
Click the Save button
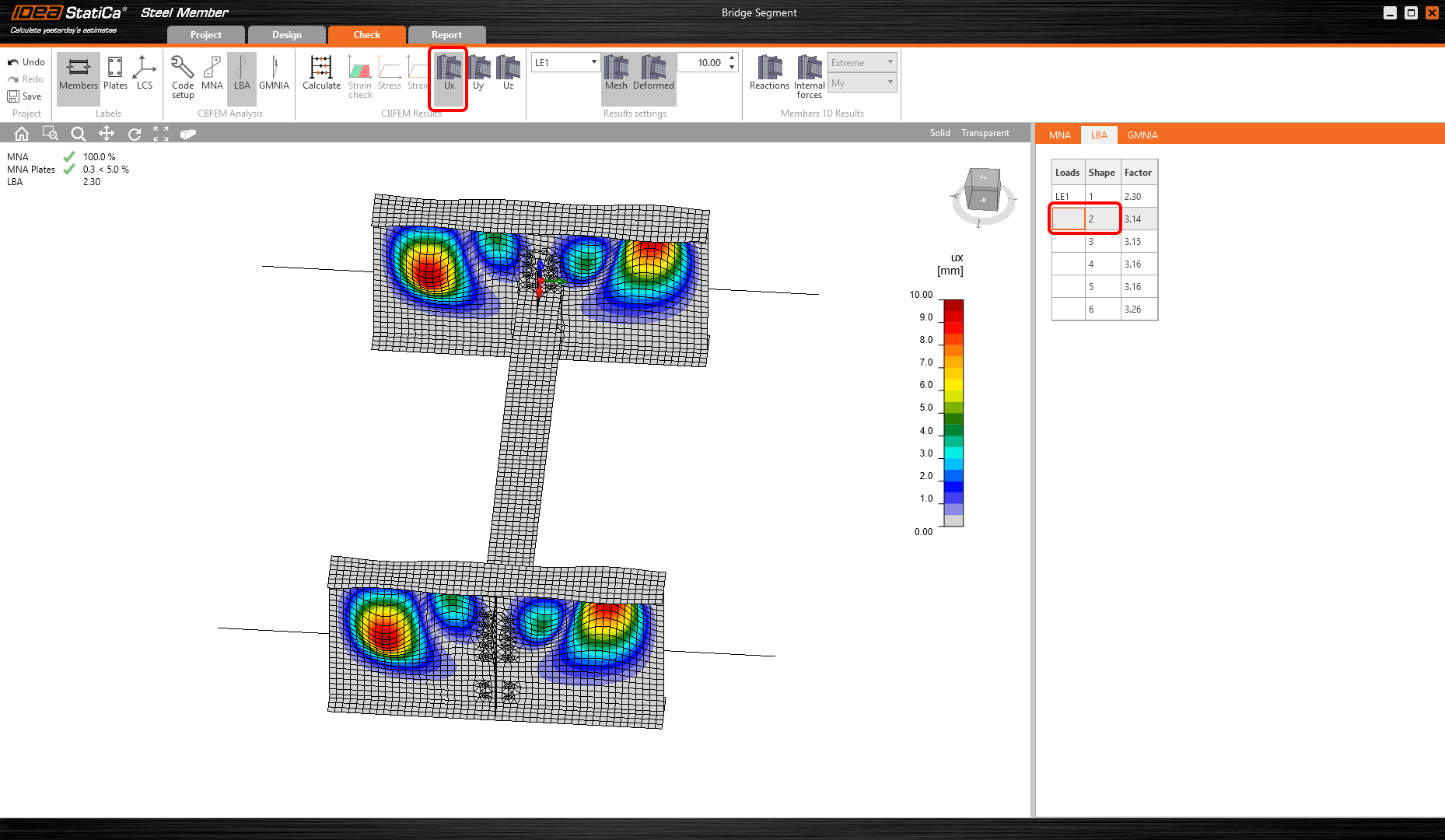(25, 96)
